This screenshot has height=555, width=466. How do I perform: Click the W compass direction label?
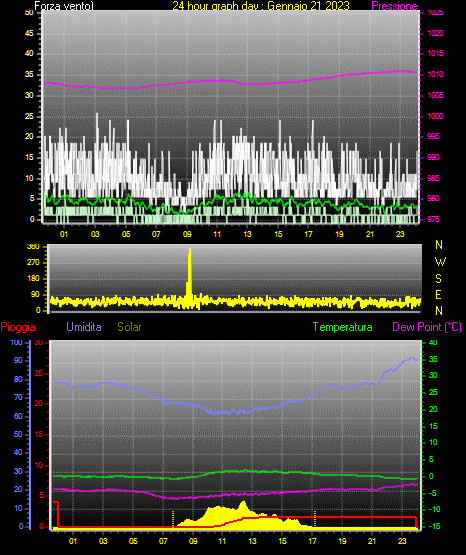tap(440, 262)
